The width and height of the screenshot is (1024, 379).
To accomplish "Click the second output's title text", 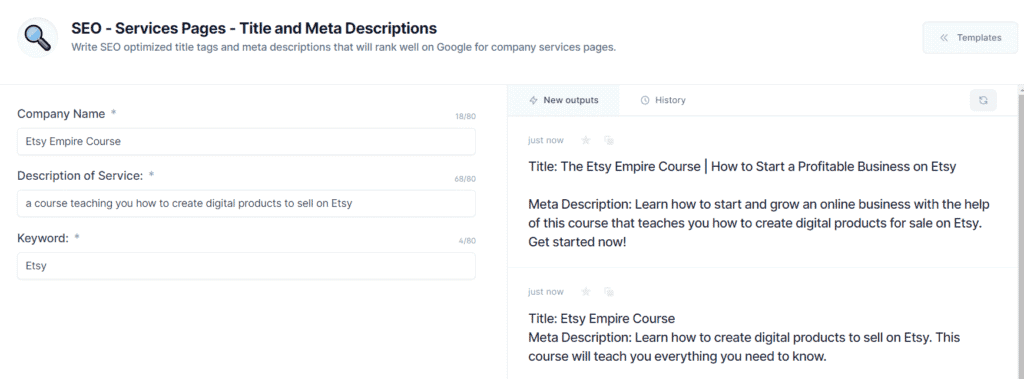I will click(601, 319).
